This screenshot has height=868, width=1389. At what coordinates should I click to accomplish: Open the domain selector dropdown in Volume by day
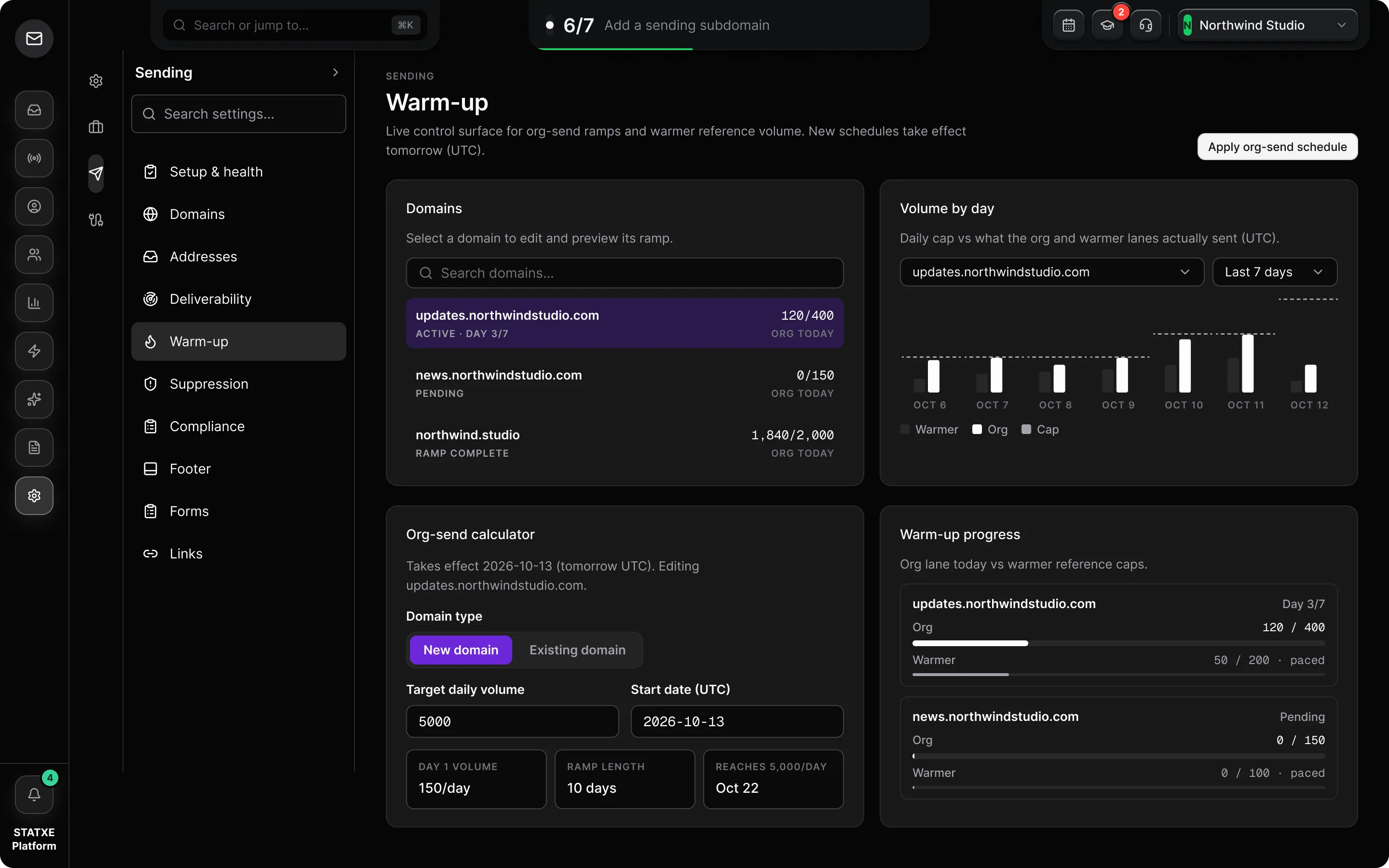pyautogui.click(x=1051, y=272)
